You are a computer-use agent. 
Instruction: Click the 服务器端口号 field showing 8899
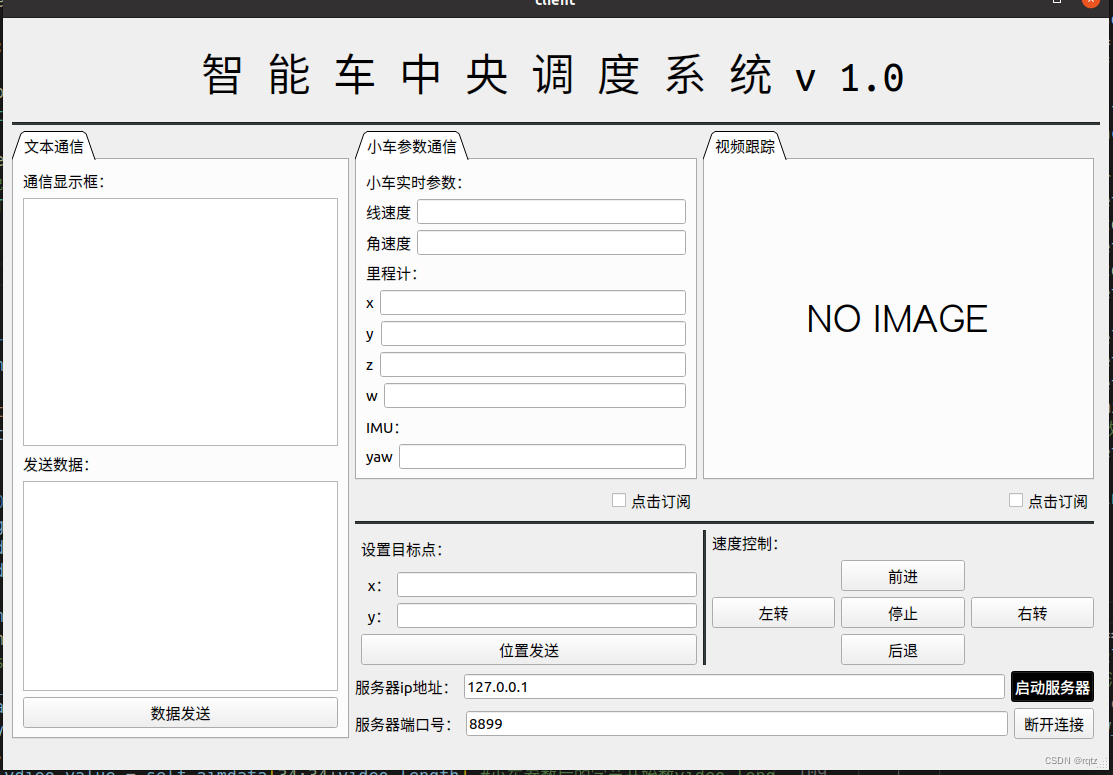tap(736, 724)
